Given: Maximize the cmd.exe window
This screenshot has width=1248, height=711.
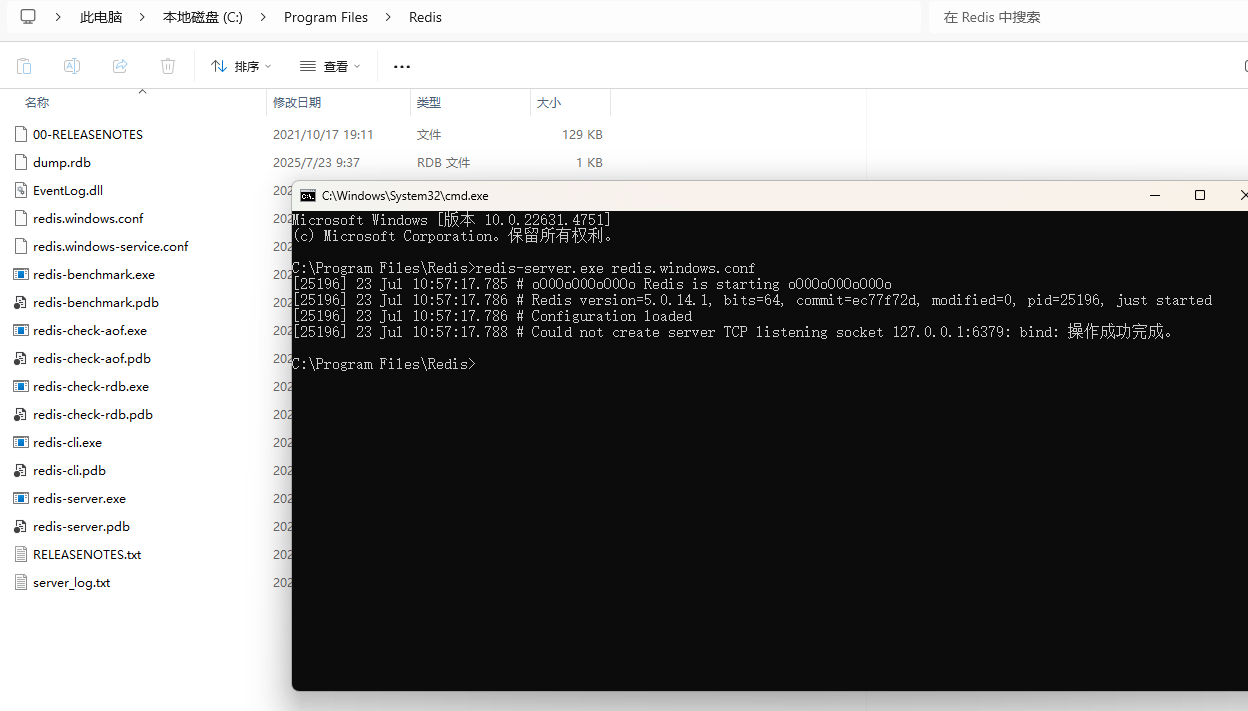Looking at the screenshot, I should 1200,196.
